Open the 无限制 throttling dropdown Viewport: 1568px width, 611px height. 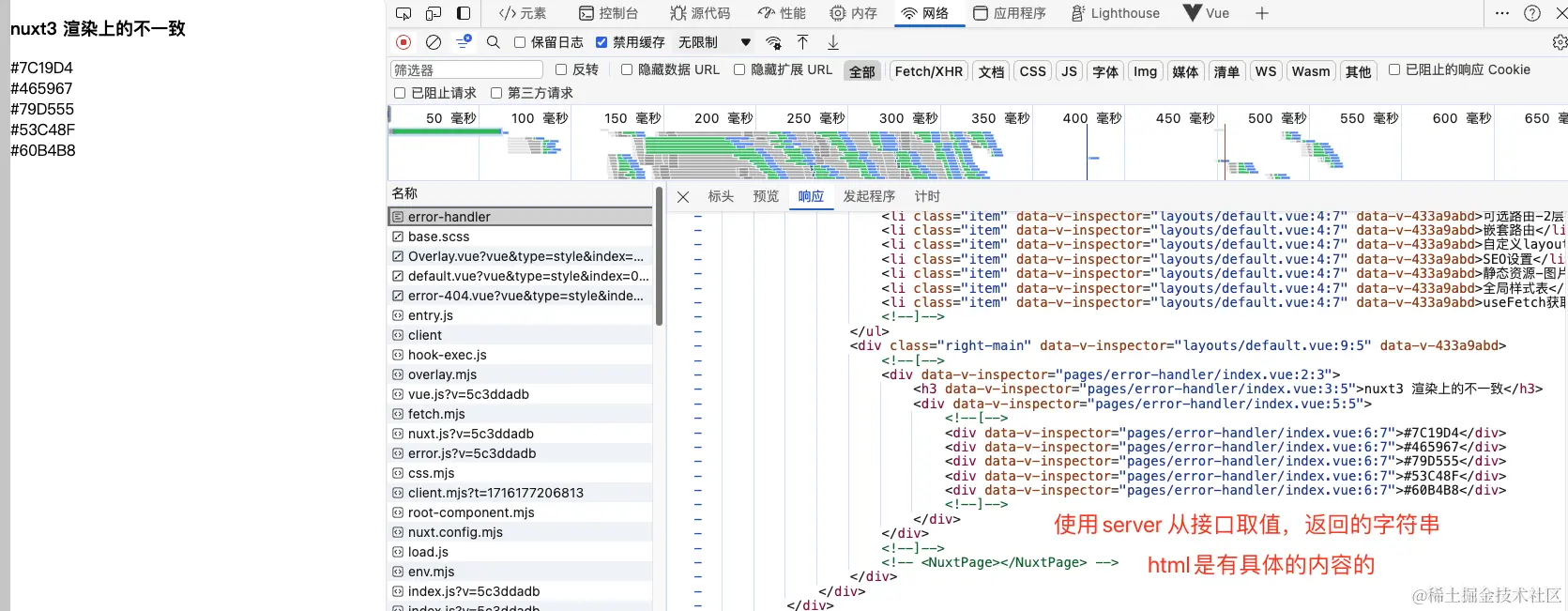pyautogui.click(x=715, y=42)
